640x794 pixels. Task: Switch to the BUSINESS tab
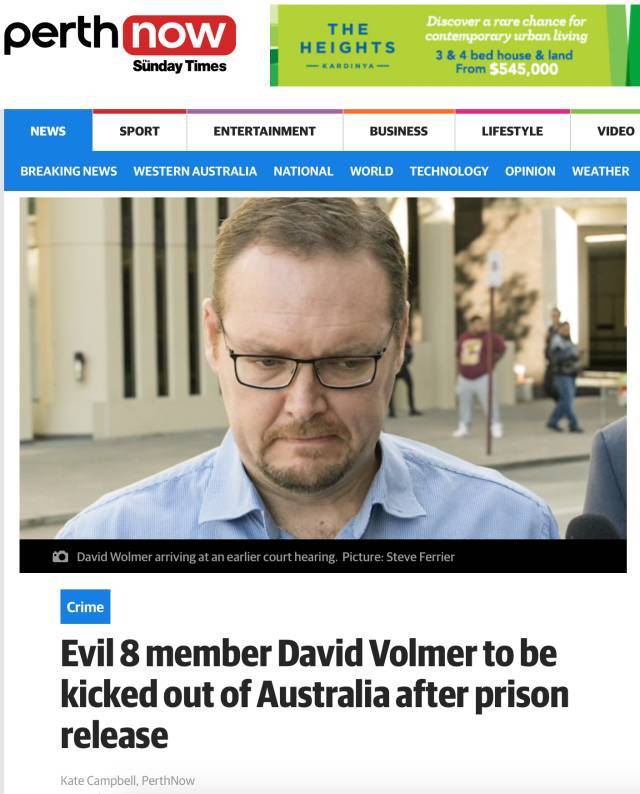click(398, 131)
